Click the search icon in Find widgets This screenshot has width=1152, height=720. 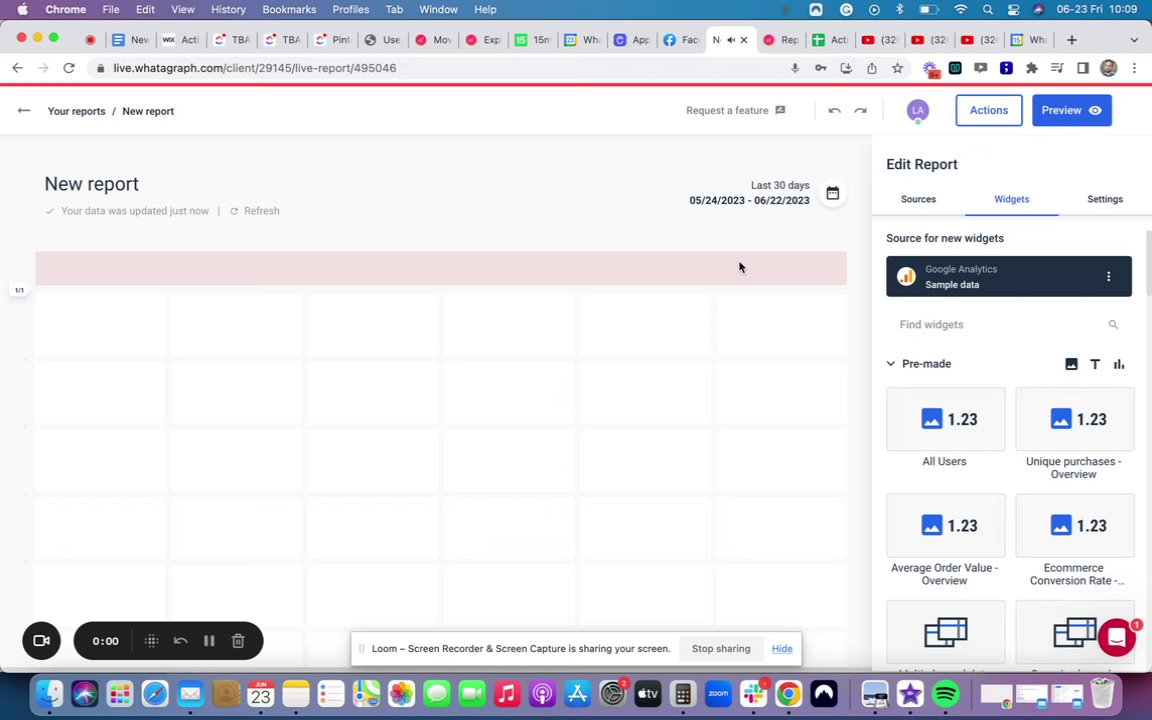(x=1113, y=325)
